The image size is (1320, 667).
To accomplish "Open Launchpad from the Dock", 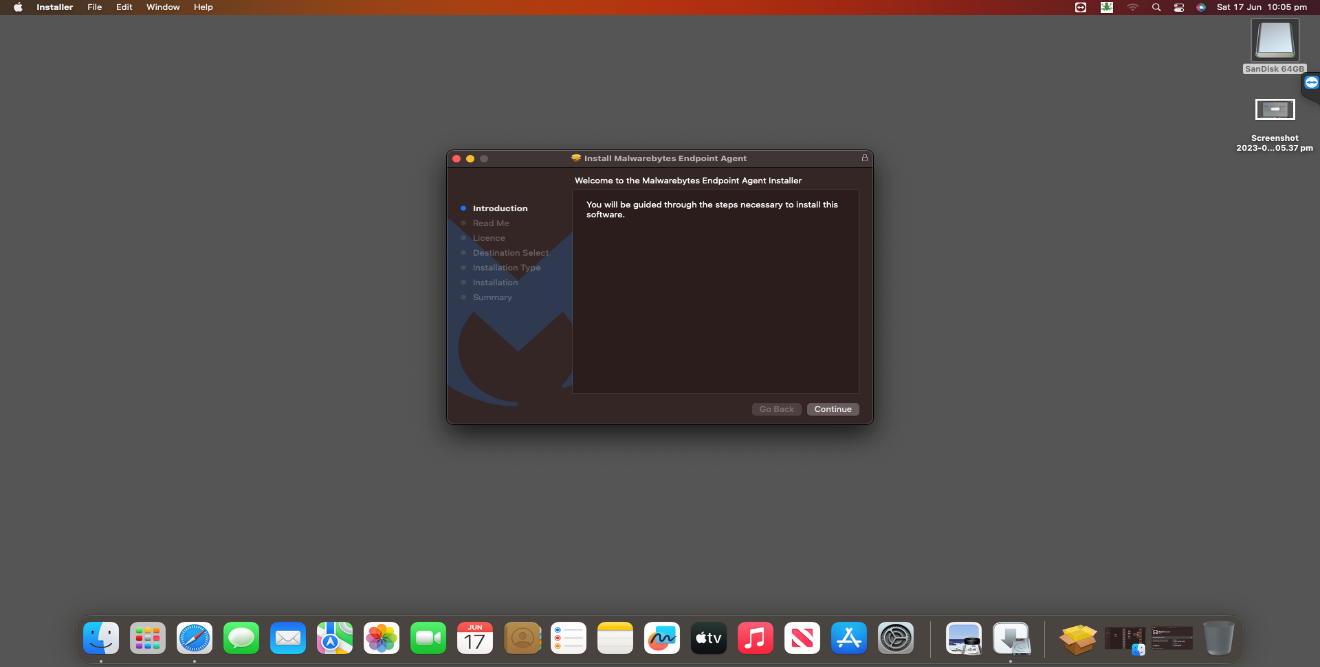I will (148, 637).
